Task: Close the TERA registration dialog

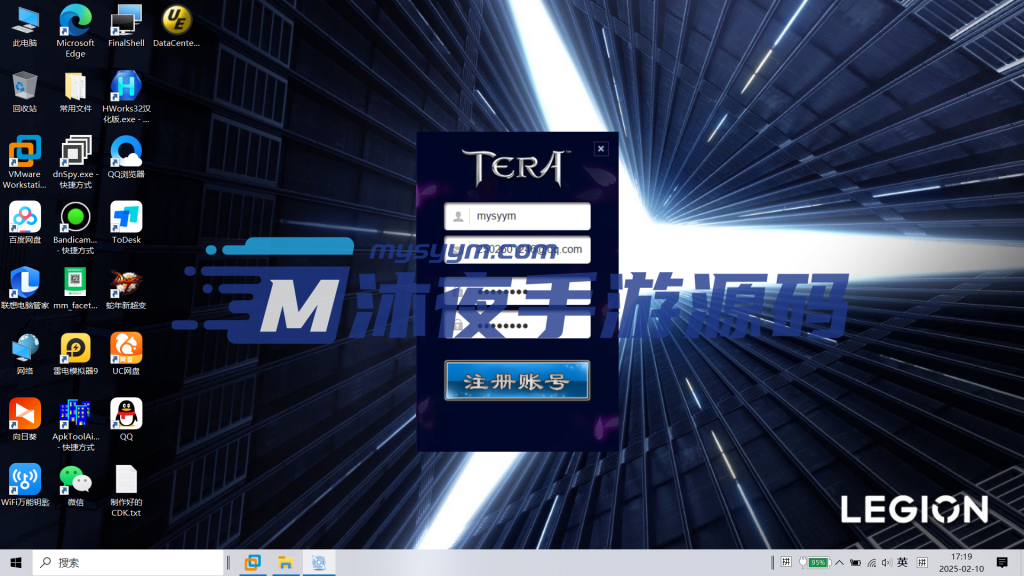Action: (601, 149)
